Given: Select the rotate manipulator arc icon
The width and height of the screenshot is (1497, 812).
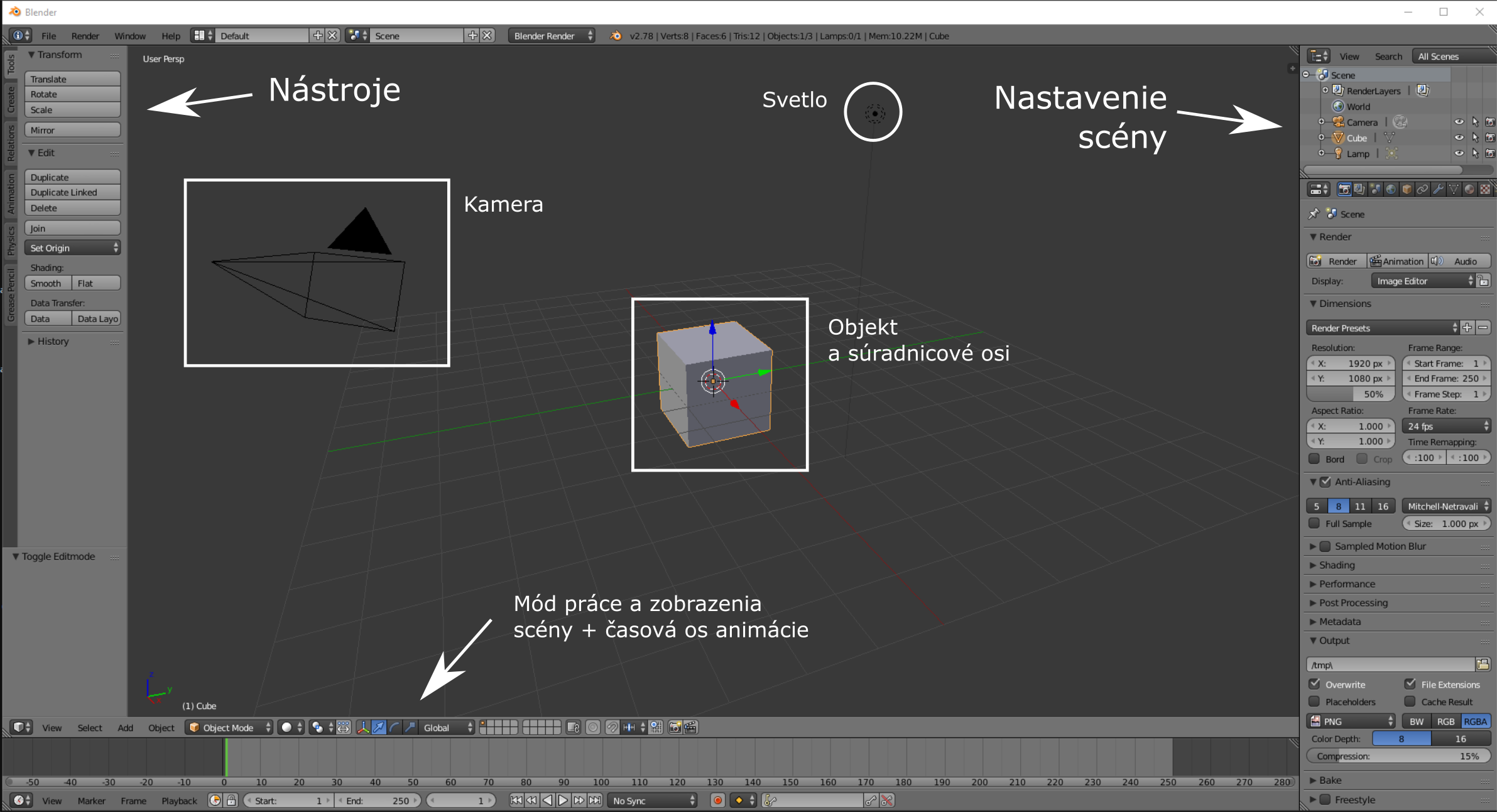Looking at the screenshot, I should [x=395, y=727].
